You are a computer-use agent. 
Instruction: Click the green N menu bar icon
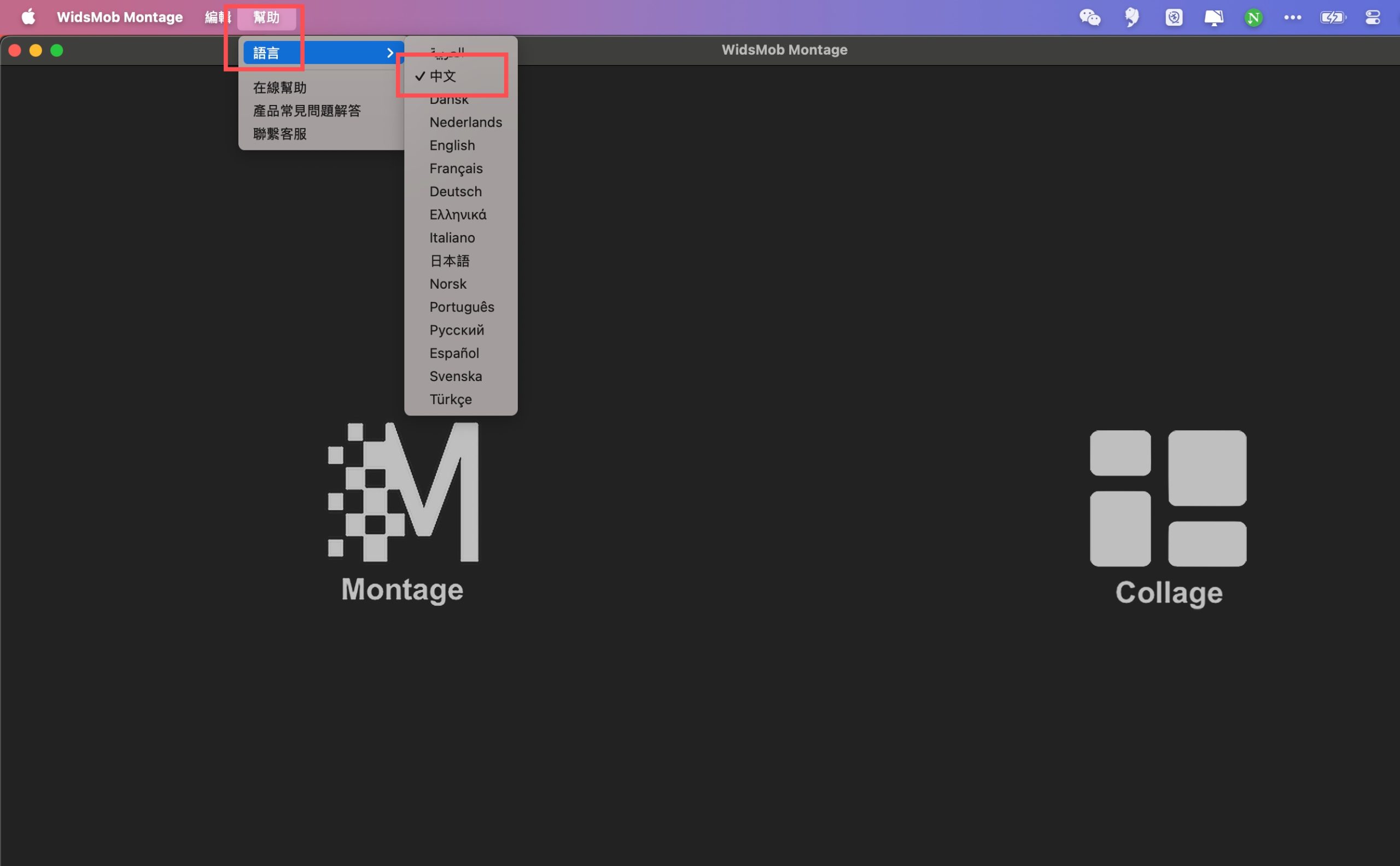pyautogui.click(x=1253, y=17)
